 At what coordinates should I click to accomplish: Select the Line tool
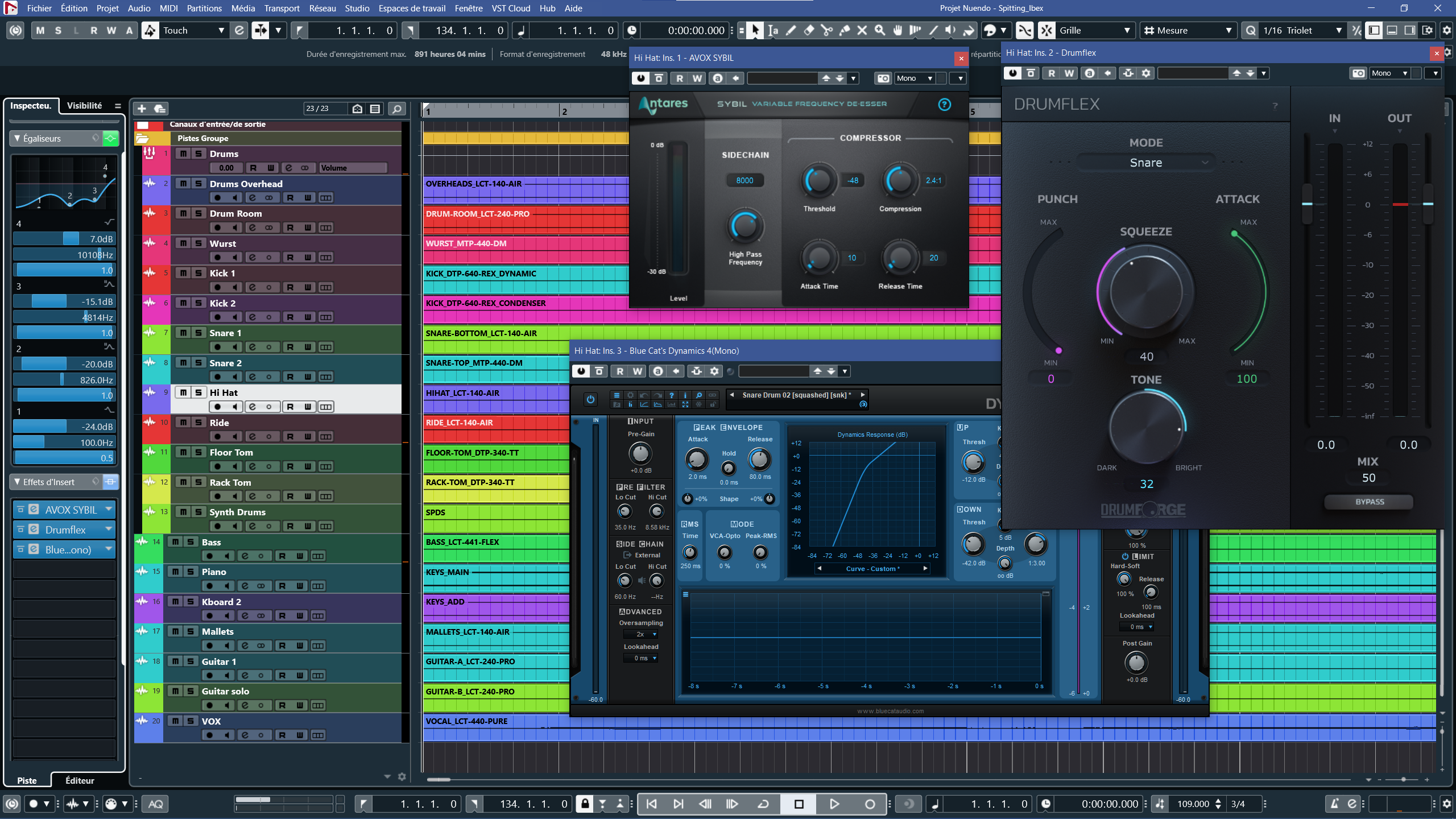point(933,31)
